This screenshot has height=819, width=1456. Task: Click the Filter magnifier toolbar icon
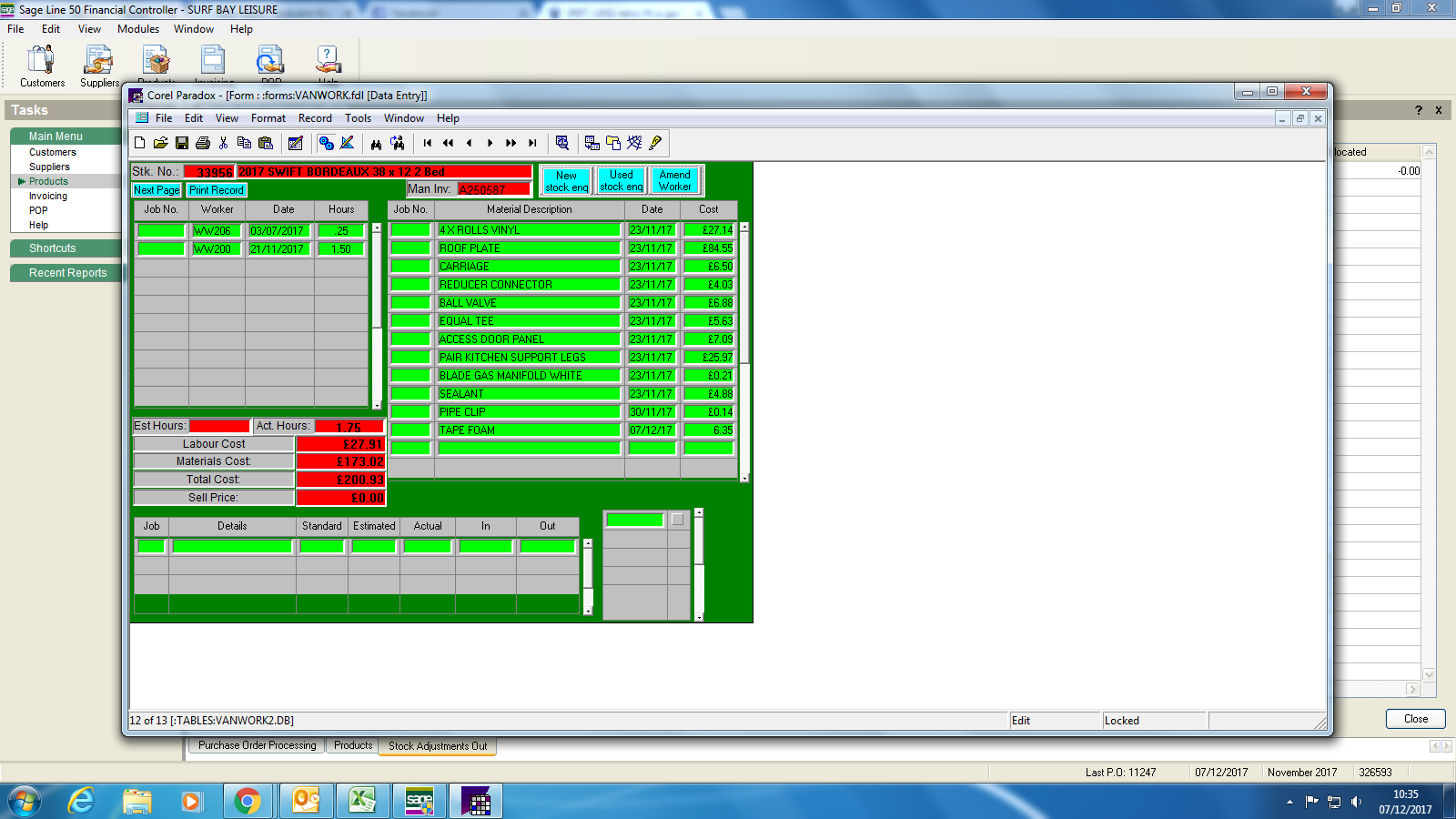point(562,143)
